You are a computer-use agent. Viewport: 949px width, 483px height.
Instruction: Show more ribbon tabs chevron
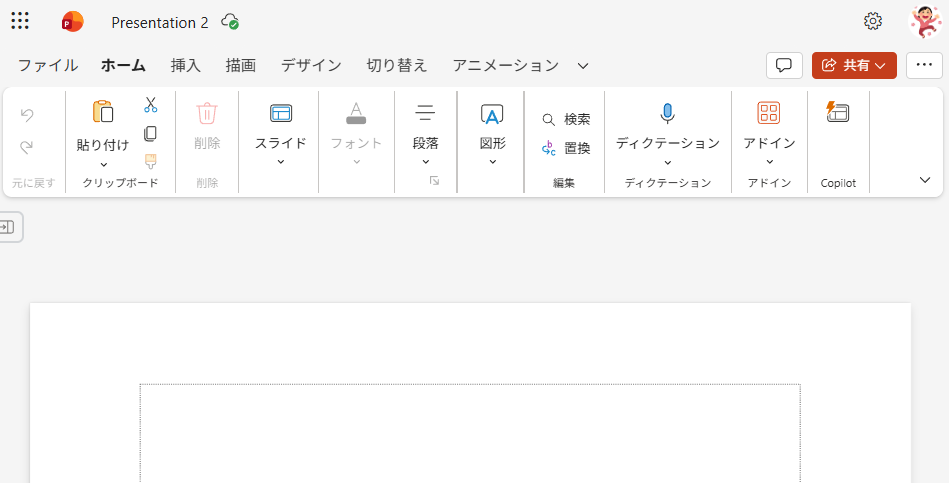(x=583, y=66)
